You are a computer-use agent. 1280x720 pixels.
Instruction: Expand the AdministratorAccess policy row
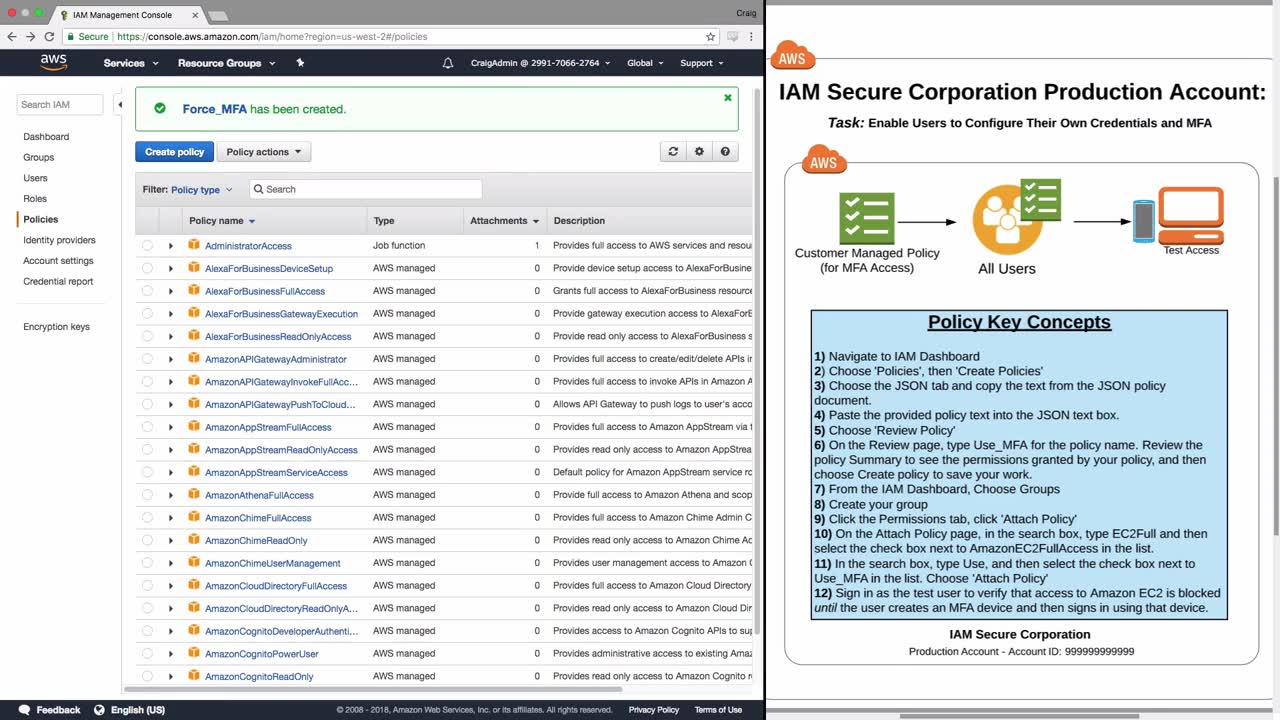tap(171, 246)
